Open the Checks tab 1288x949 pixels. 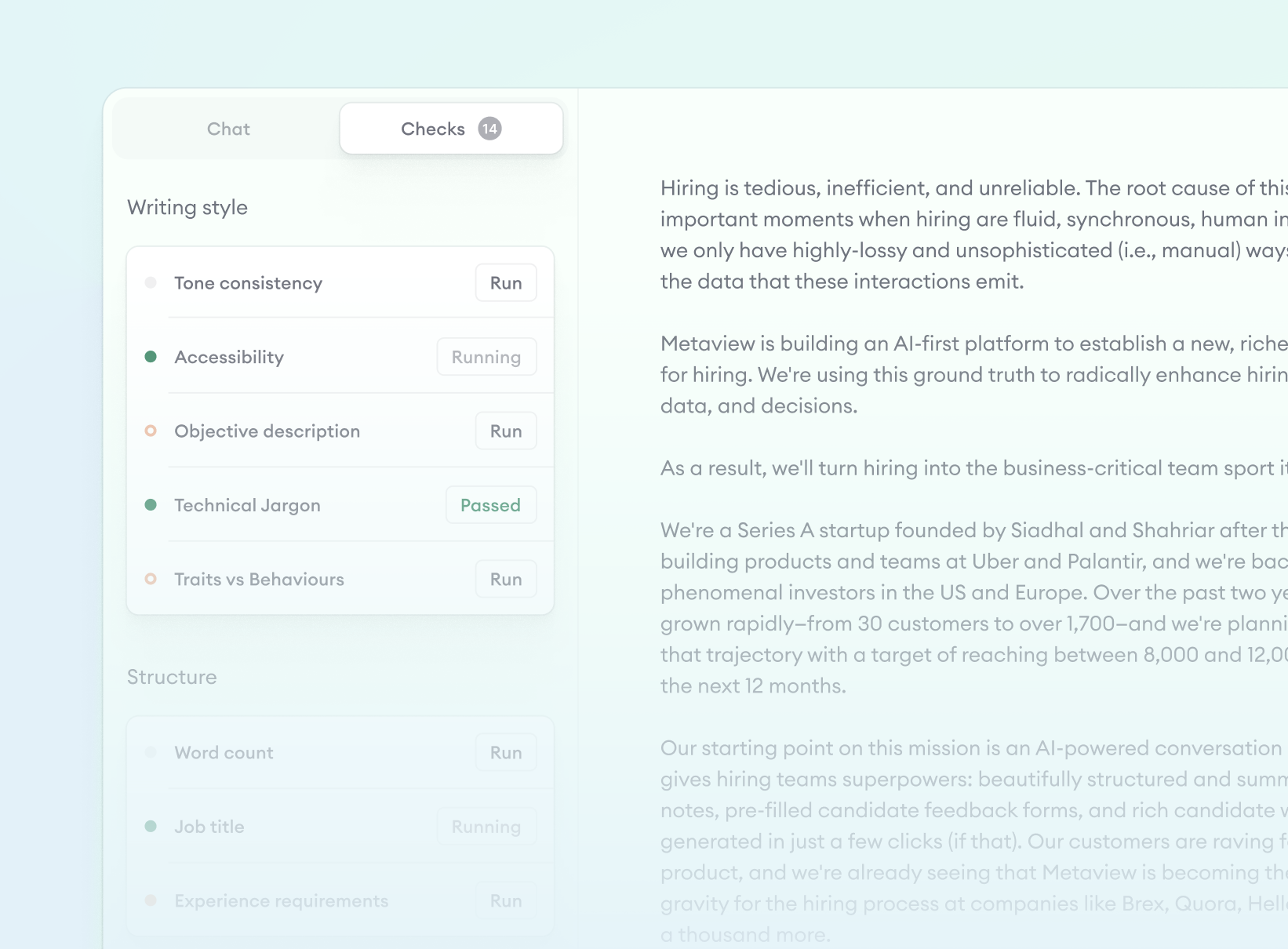(x=451, y=129)
